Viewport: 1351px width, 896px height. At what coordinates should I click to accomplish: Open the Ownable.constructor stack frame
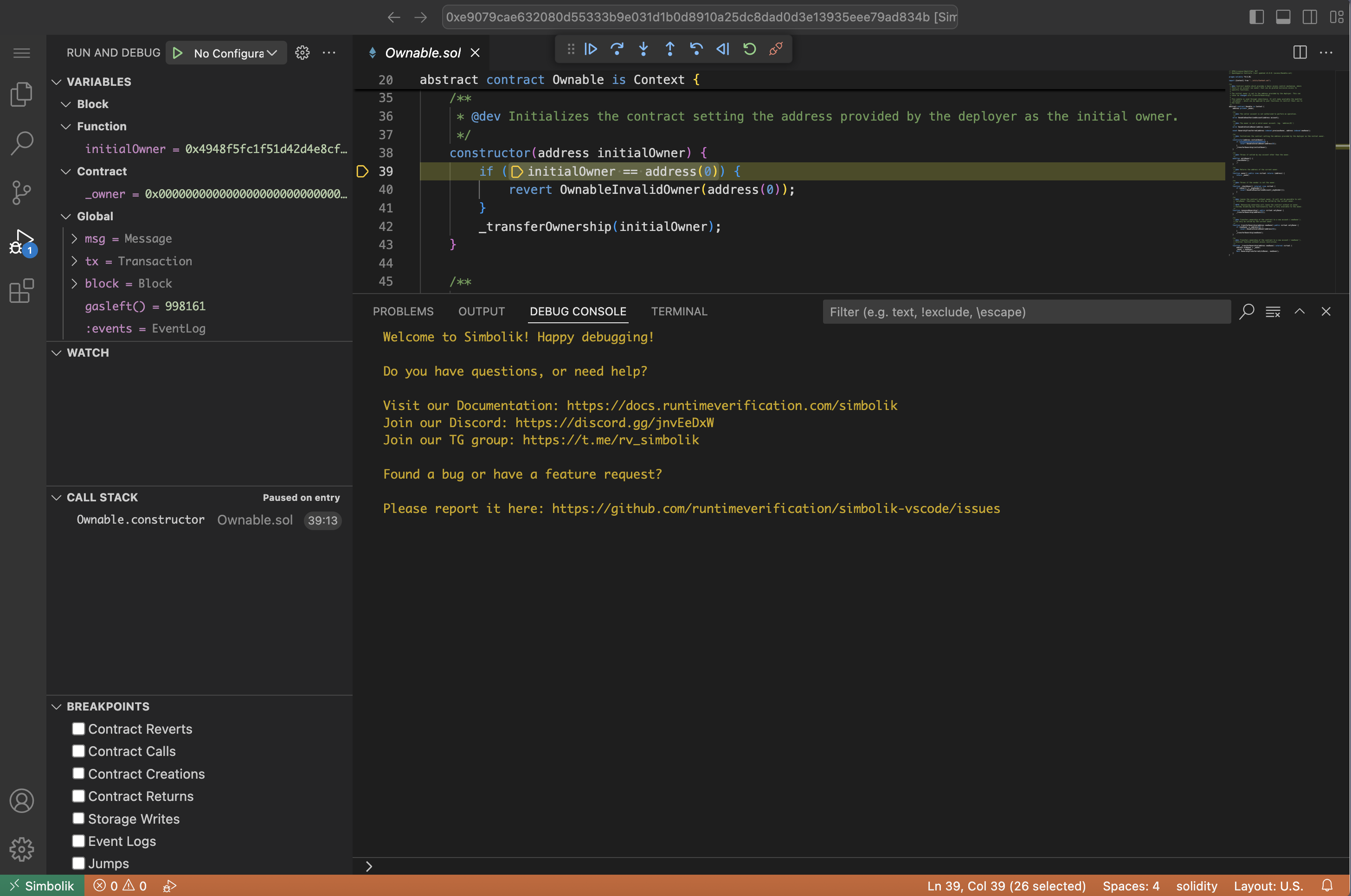[199, 520]
